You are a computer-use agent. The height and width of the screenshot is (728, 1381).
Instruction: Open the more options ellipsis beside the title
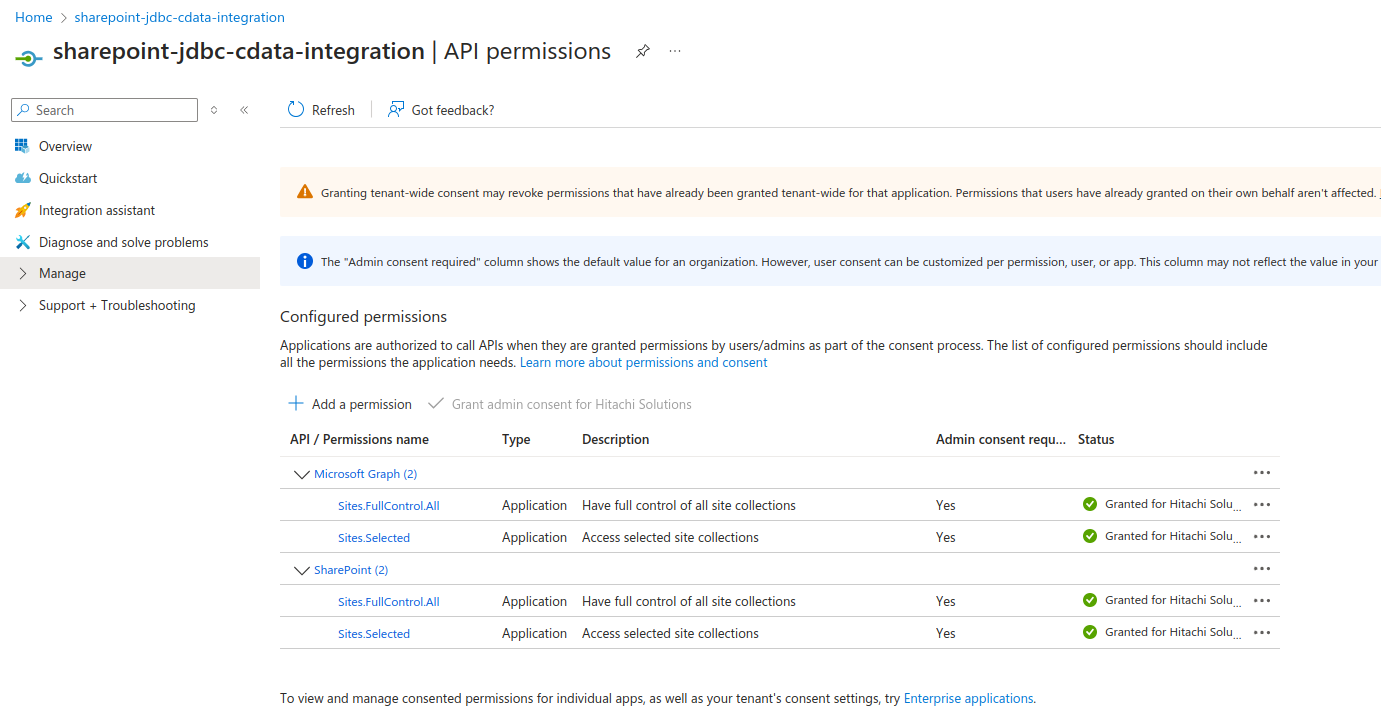point(675,51)
